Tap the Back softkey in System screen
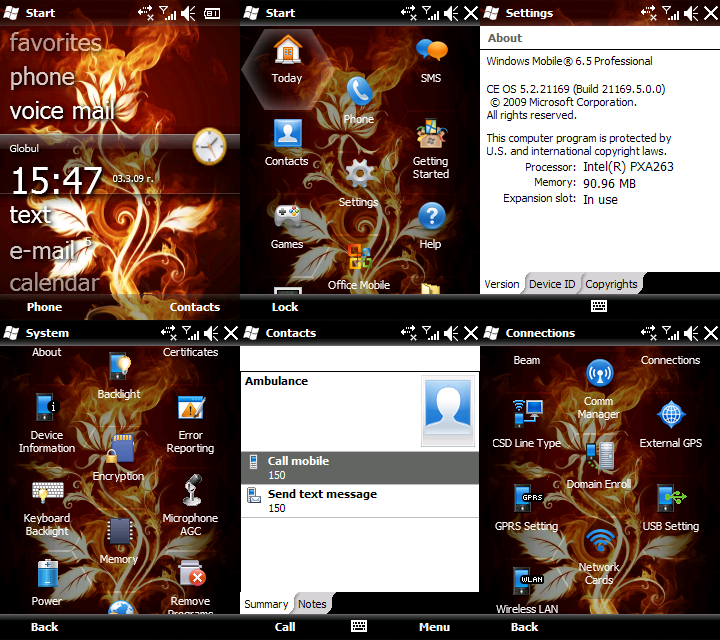The height and width of the screenshot is (640, 720). point(45,627)
